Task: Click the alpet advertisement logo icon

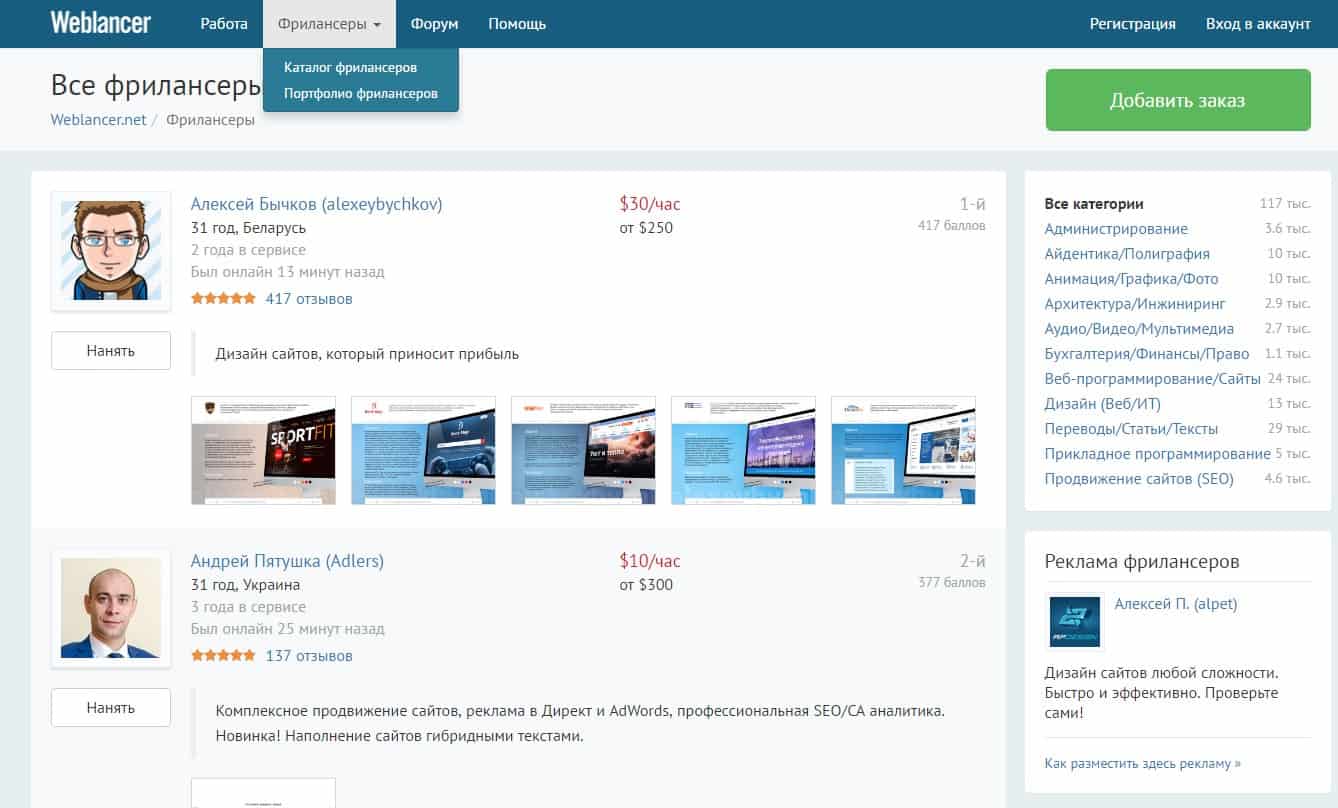Action: point(1074,621)
